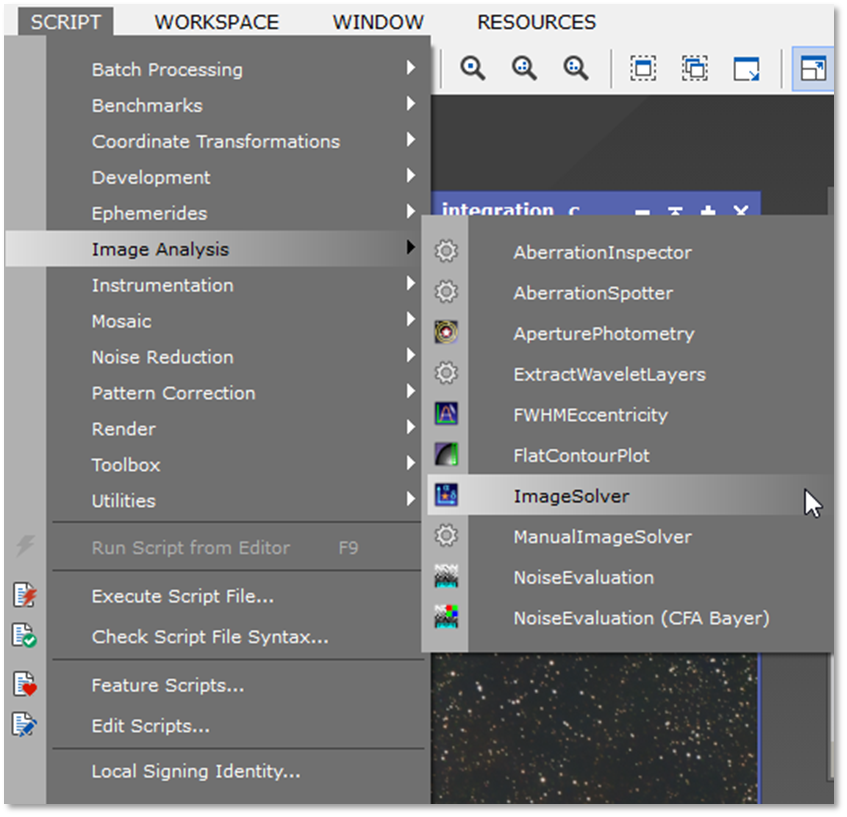This screenshot has width=847, height=817.
Task: Click the Execute Script File icon
Action: point(24,596)
